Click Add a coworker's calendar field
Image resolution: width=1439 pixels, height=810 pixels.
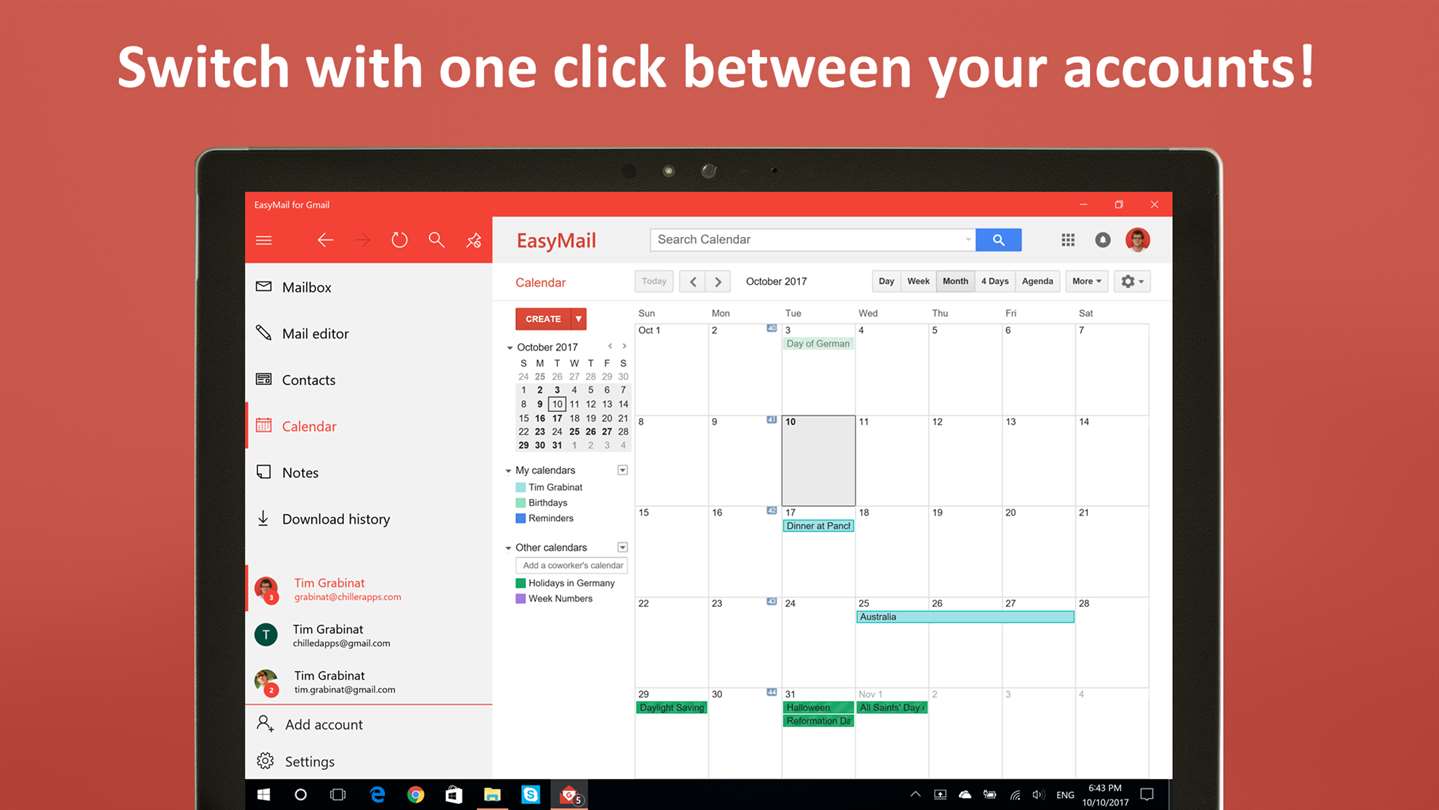tap(571, 565)
